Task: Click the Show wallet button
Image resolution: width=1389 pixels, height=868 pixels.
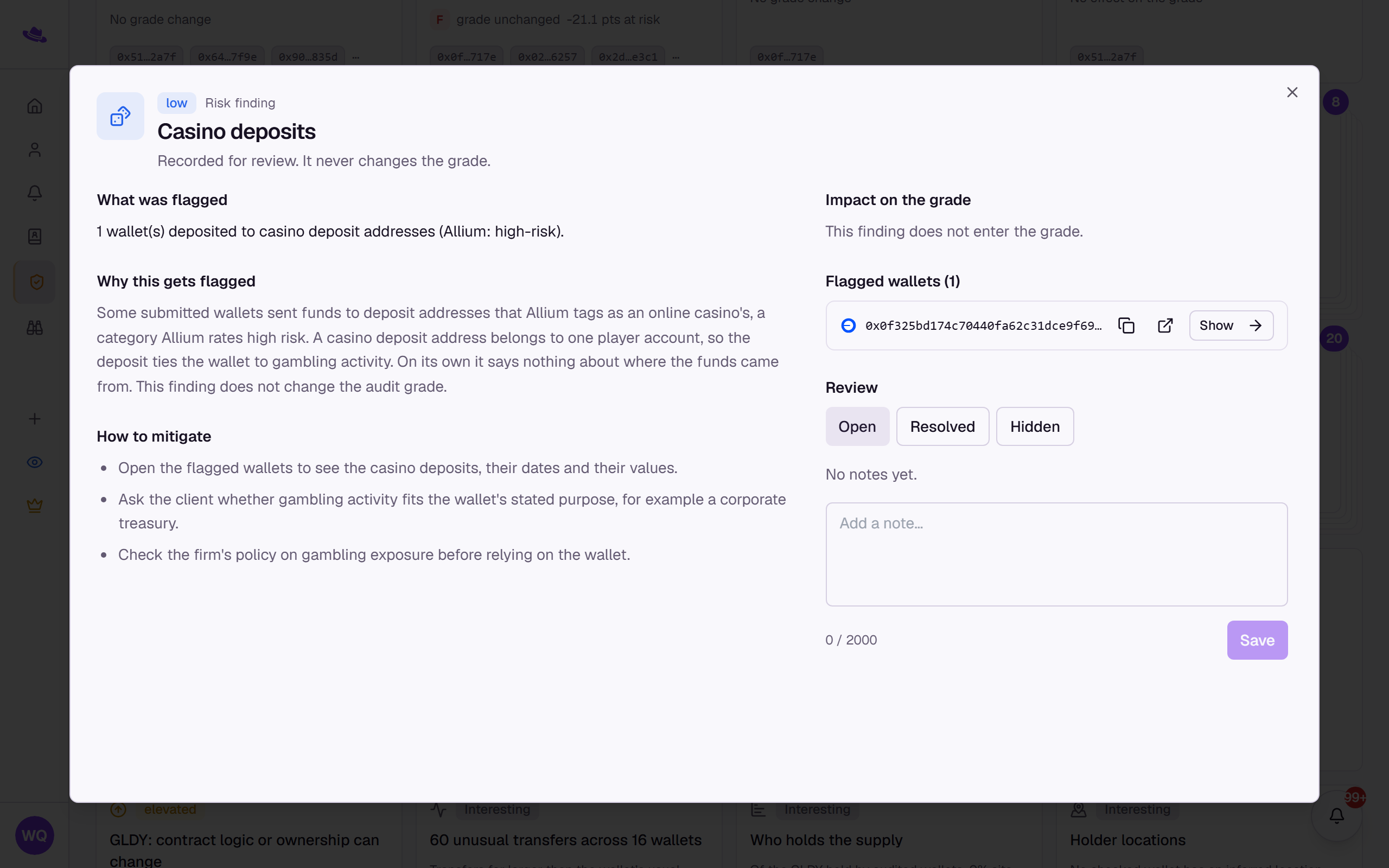Action: coord(1231,325)
